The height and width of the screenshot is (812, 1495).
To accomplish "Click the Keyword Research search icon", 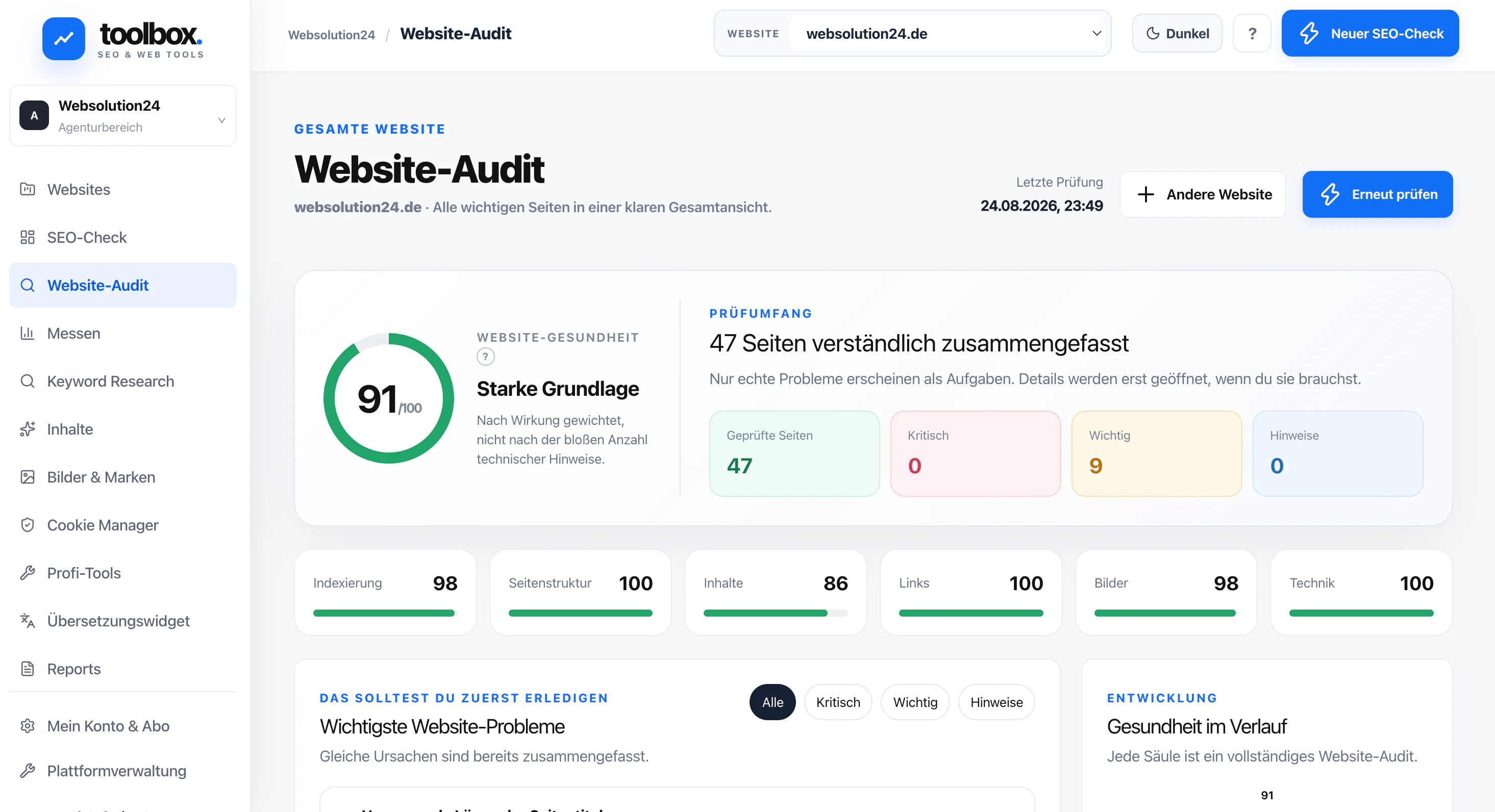I will [27, 381].
